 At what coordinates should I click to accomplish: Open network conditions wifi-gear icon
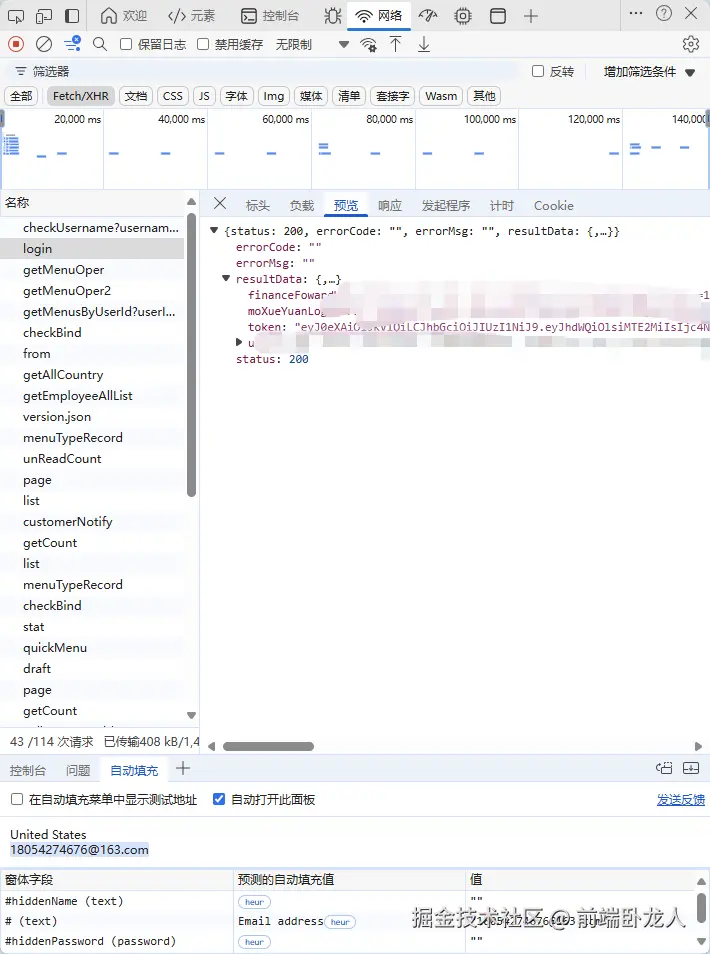coord(368,44)
